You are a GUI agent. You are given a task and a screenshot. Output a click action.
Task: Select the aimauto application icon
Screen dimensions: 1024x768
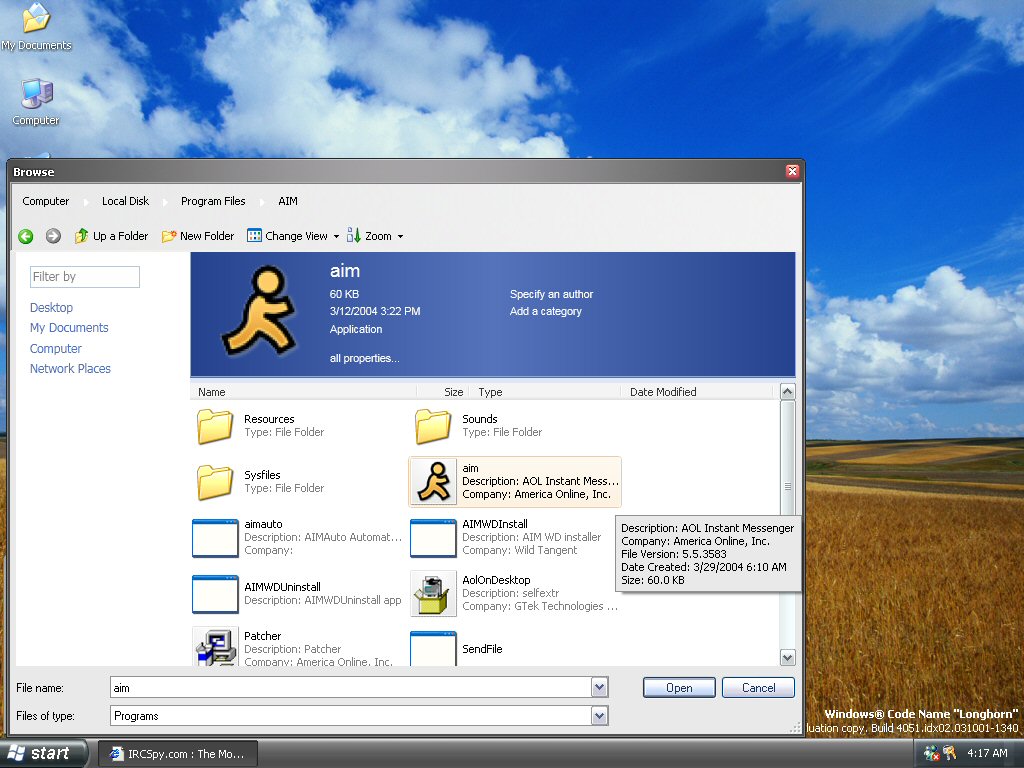215,538
